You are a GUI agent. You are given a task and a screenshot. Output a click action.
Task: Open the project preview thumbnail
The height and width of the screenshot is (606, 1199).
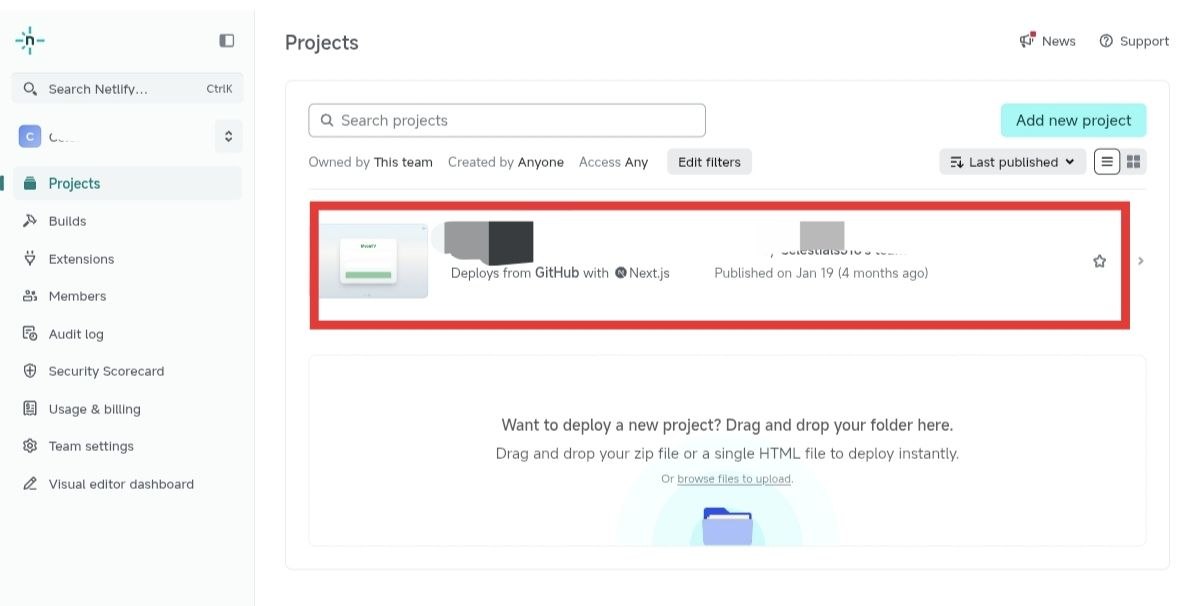[x=374, y=261]
